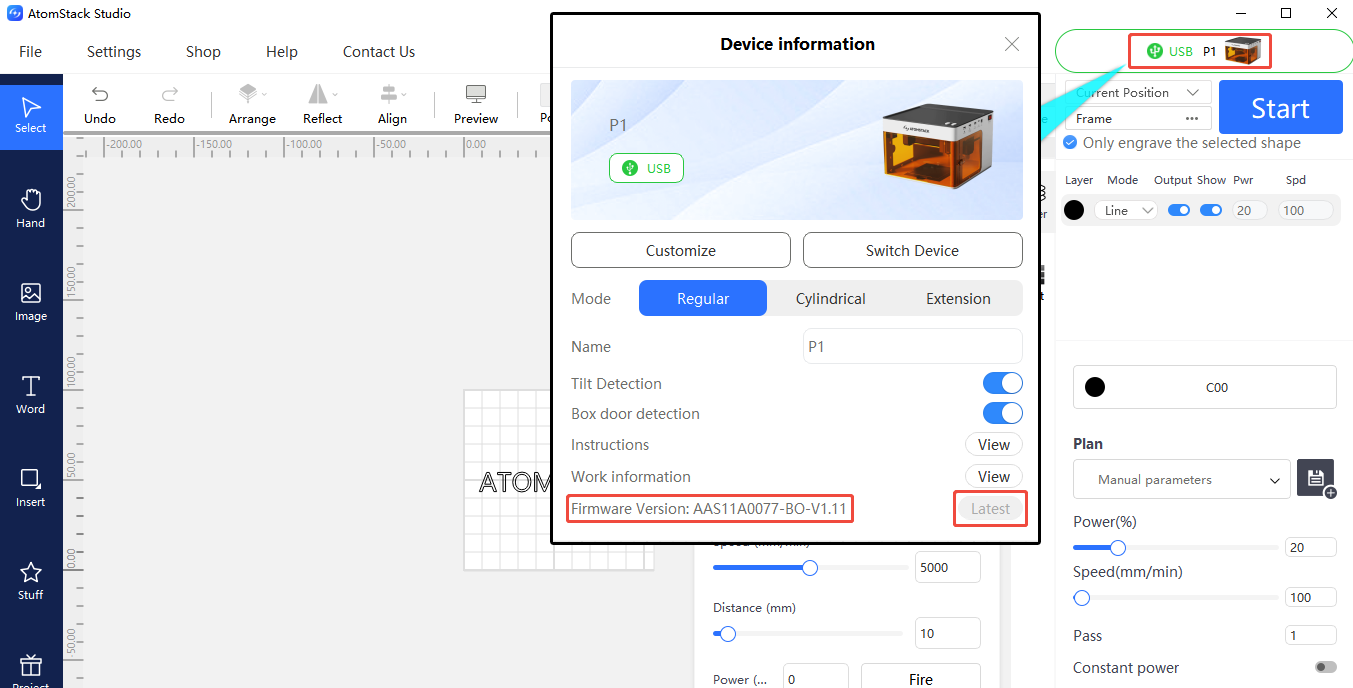Click the black layer color dot
The image size is (1353, 688).
[1074, 210]
